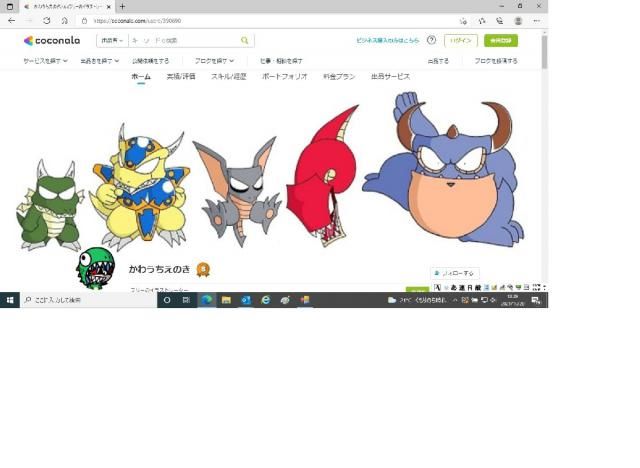
Task: Open Internet Explorer from taskbar
Action: pyautogui.click(x=266, y=300)
